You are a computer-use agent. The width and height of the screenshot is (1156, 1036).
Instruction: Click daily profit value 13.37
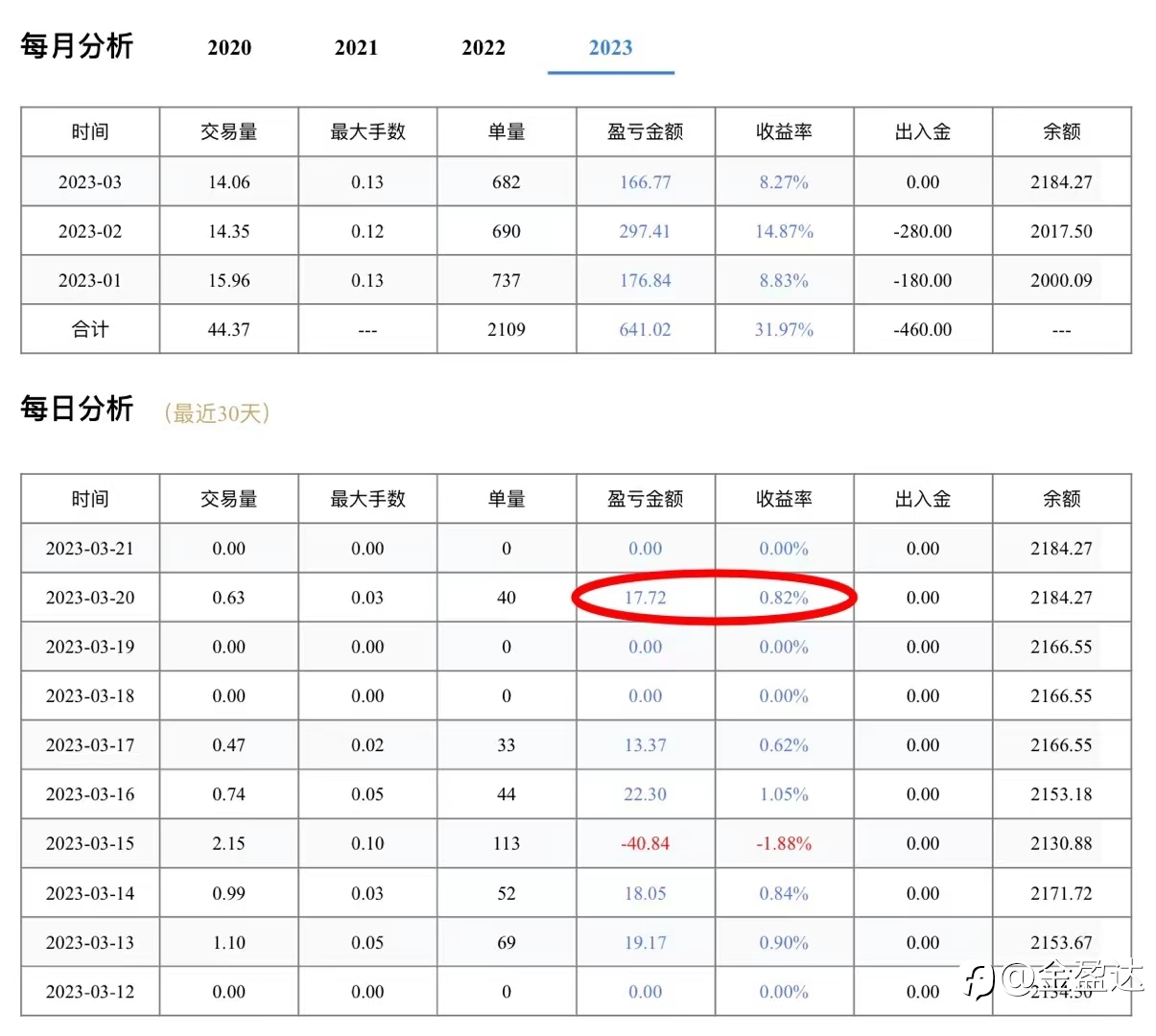(x=646, y=745)
